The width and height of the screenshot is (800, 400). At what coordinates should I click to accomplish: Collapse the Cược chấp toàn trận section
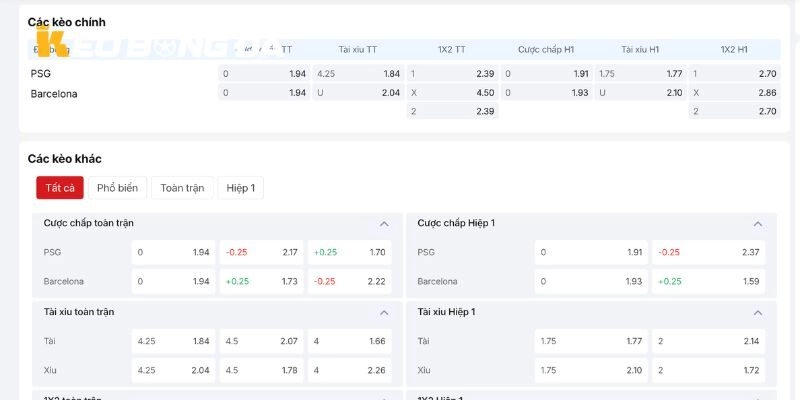coord(384,224)
